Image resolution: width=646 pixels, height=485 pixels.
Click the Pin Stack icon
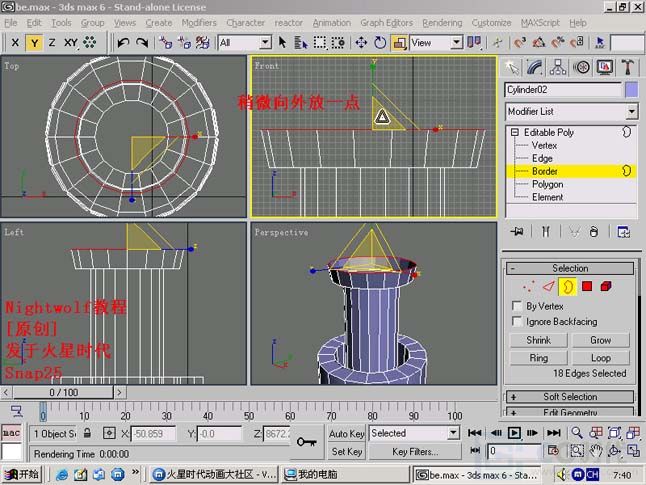[517, 232]
